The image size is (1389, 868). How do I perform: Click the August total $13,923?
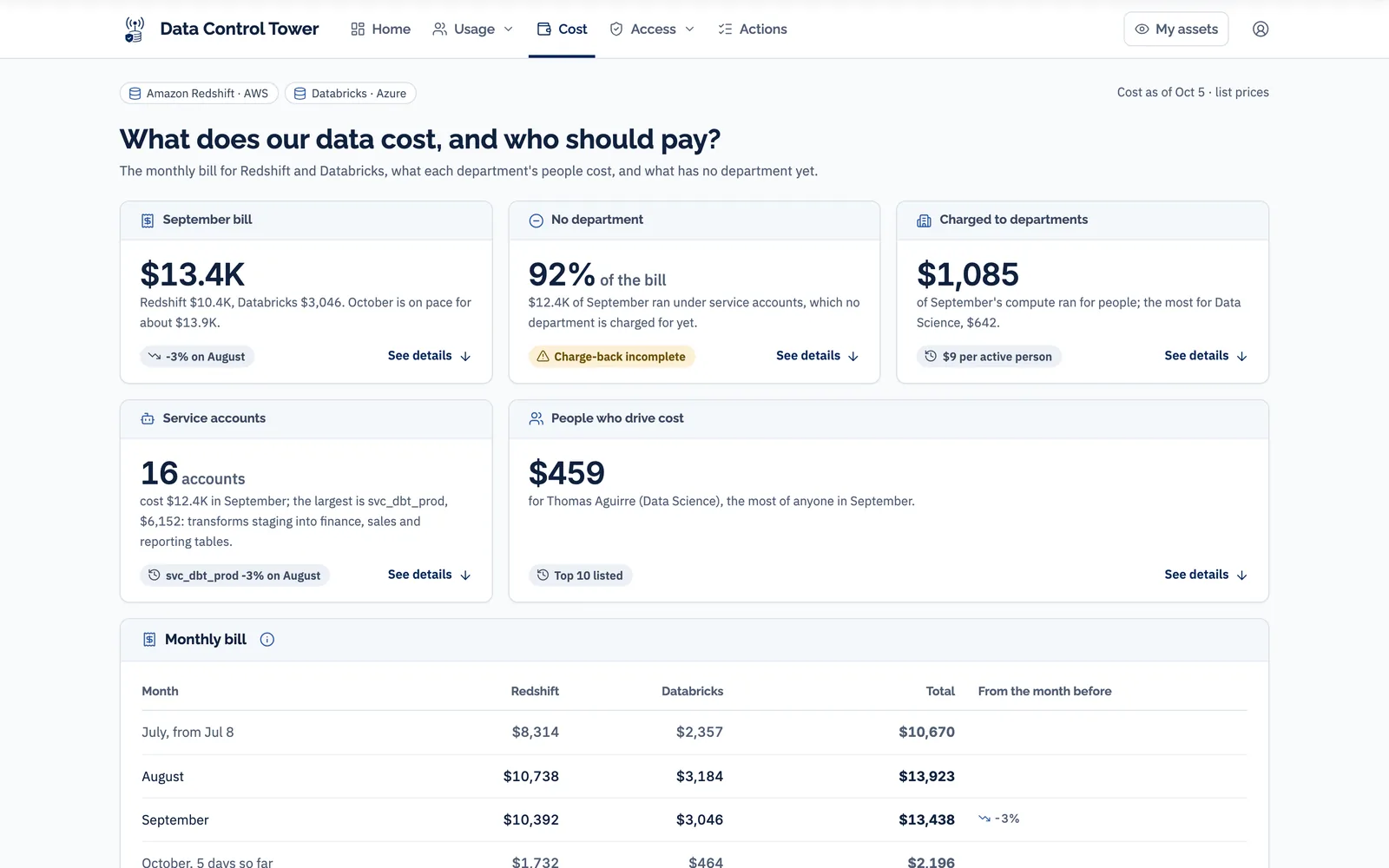926,776
